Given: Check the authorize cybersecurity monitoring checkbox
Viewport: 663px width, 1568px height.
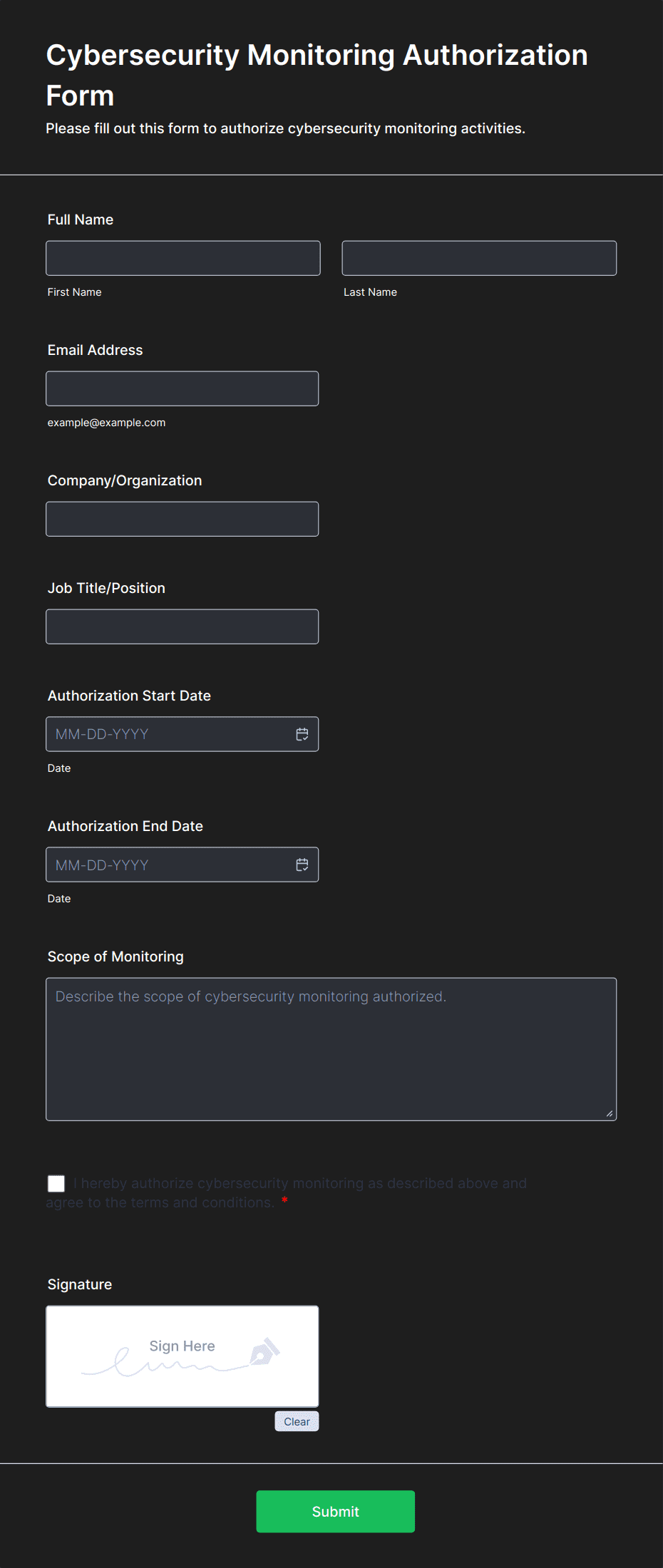Looking at the screenshot, I should coord(56,1184).
